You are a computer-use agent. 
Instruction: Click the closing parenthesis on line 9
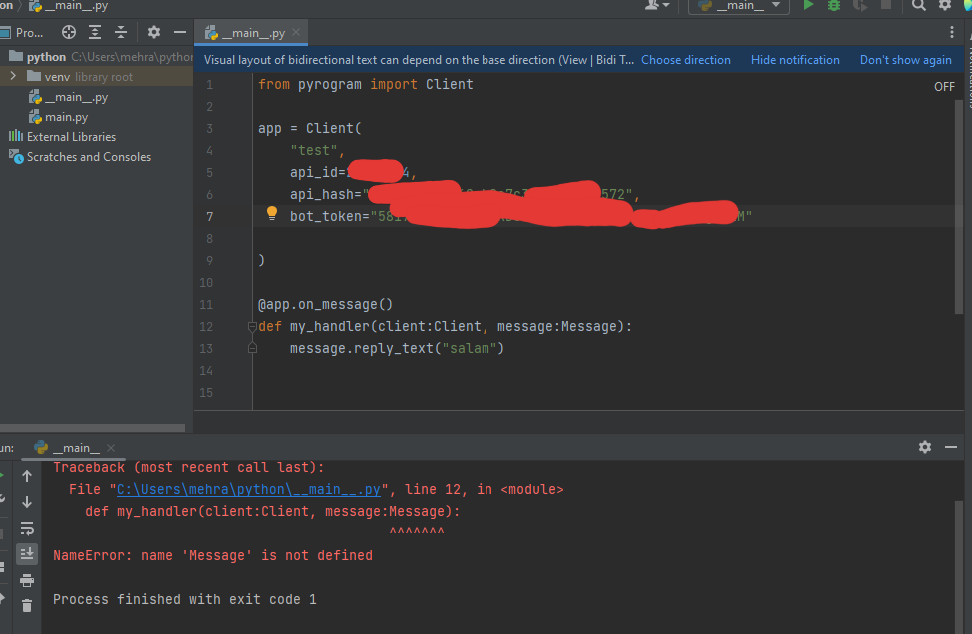pyautogui.click(x=261, y=260)
